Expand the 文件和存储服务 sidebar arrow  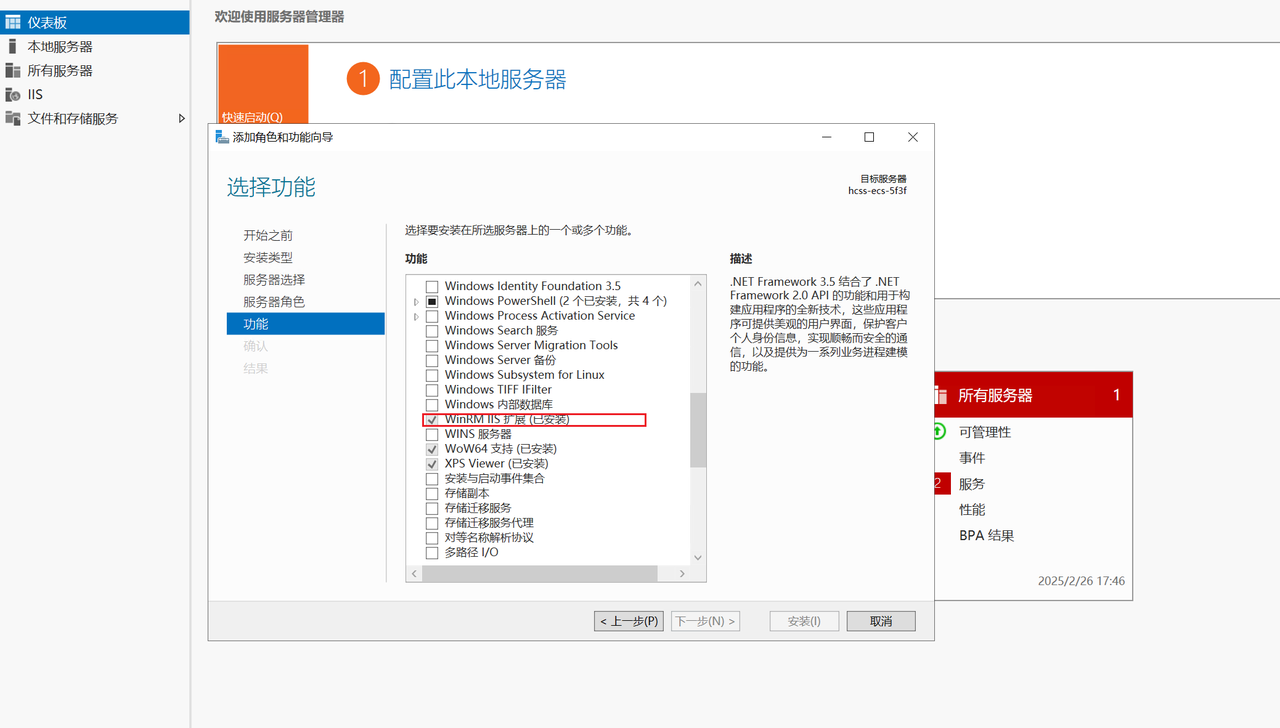181,118
